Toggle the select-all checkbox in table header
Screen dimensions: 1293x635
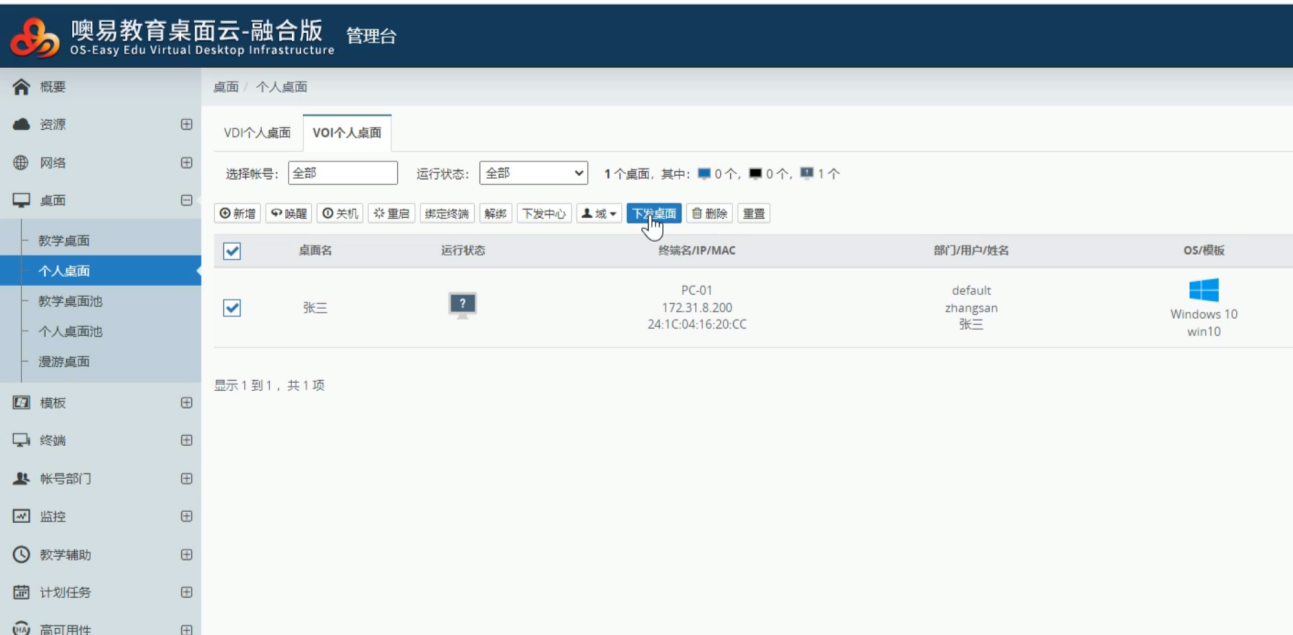pos(232,251)
